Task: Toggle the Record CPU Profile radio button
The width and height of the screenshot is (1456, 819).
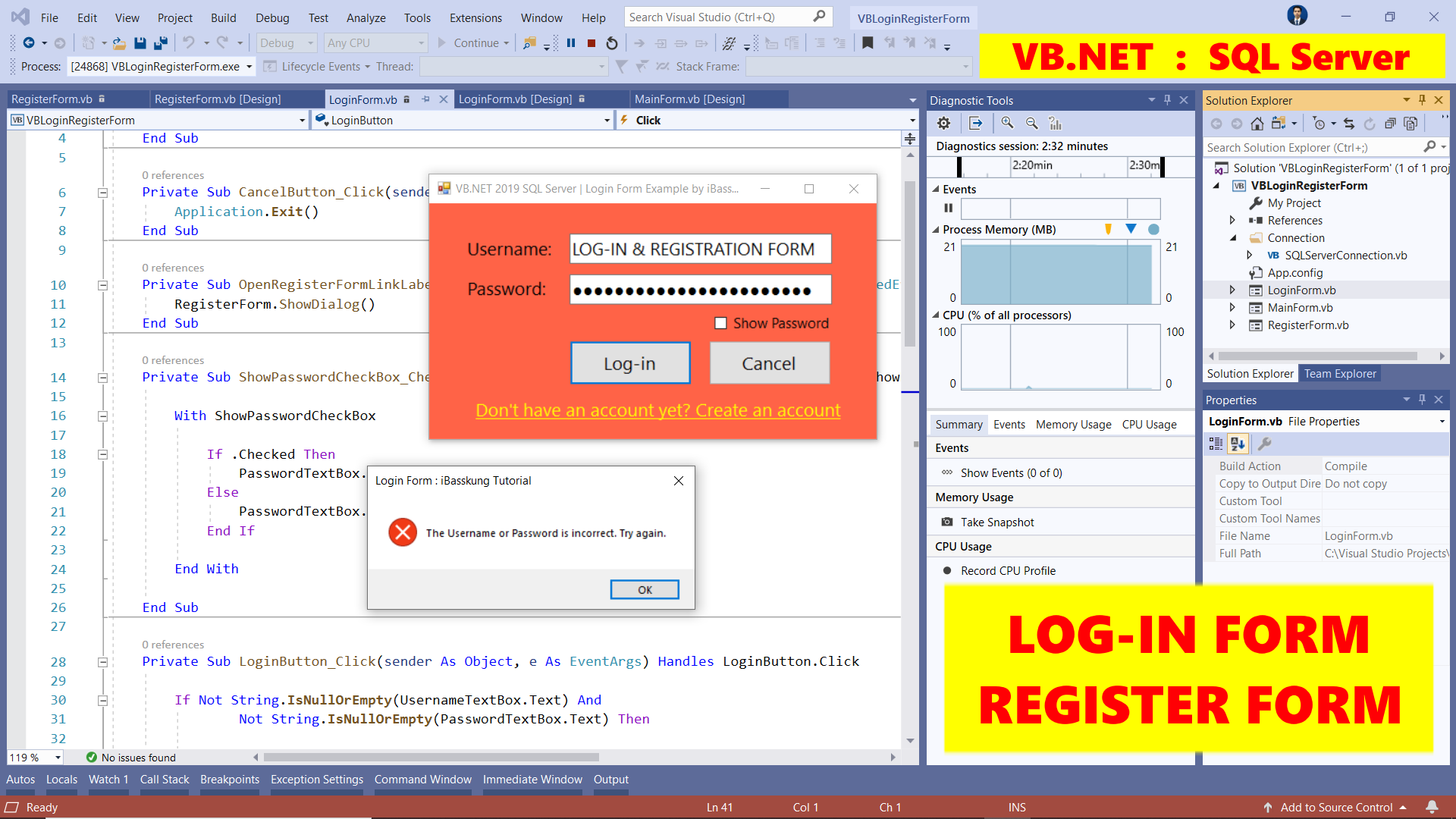Action: (x=947, y=570)
